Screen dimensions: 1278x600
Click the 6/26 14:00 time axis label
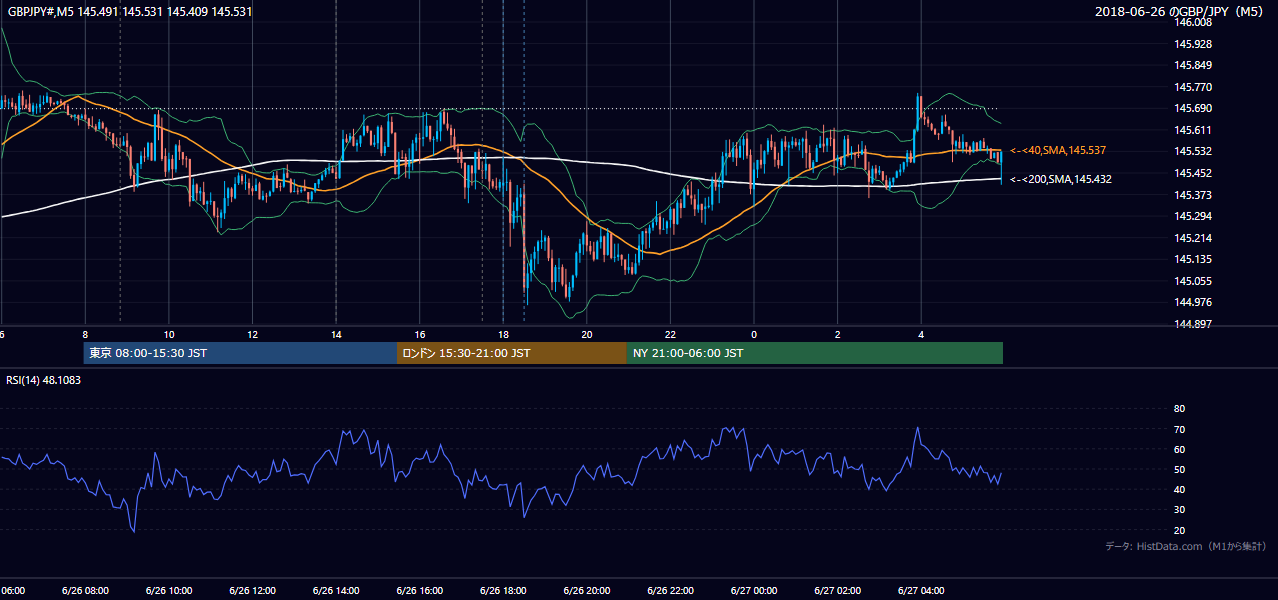[337, 591]
